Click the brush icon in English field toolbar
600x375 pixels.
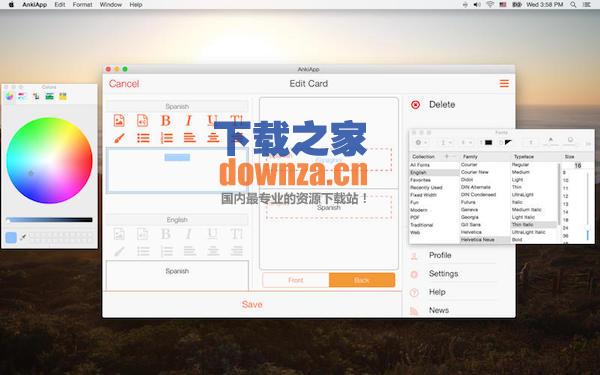tap(119, 251)
